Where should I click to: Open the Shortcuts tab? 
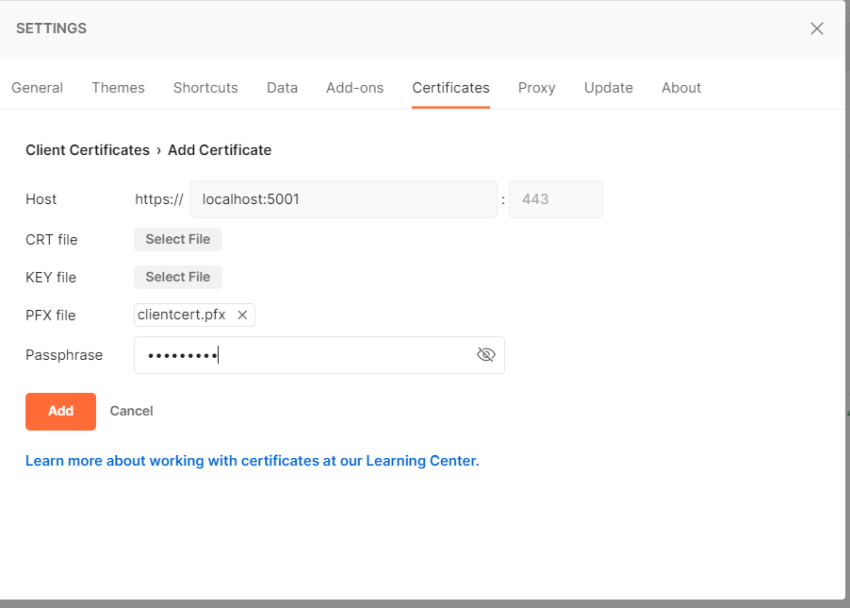pos(205,88)
